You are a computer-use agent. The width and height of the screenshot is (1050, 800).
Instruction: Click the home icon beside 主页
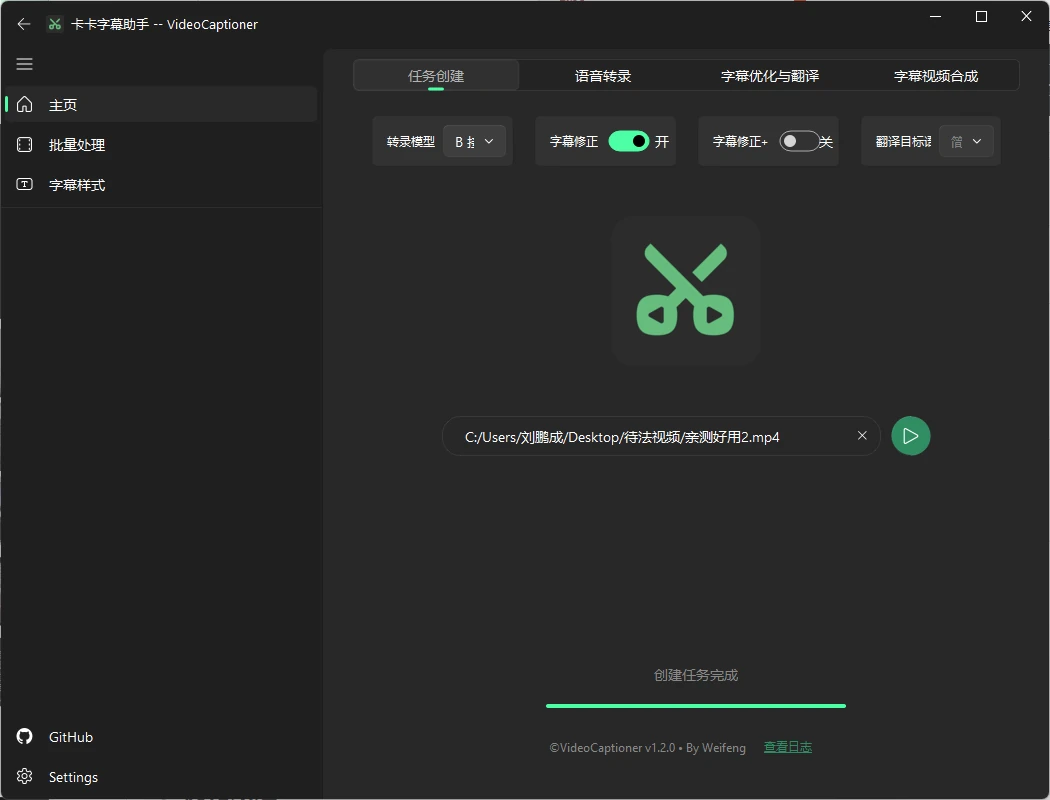(25, 105)
